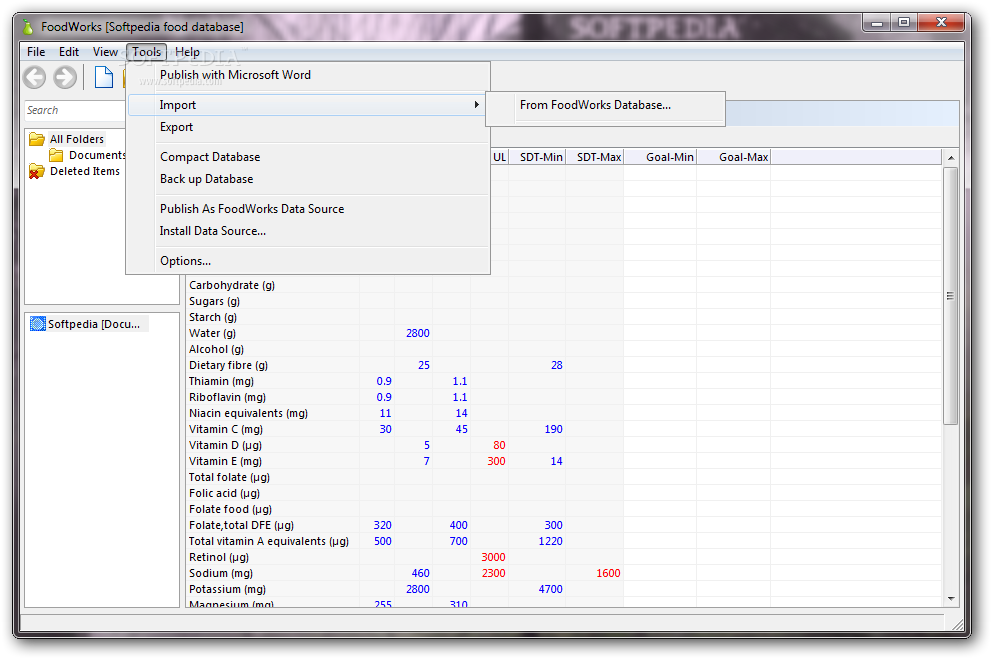Click Vitamin D UL value 80
The image size is (992, 659).
tap(499, 445)
